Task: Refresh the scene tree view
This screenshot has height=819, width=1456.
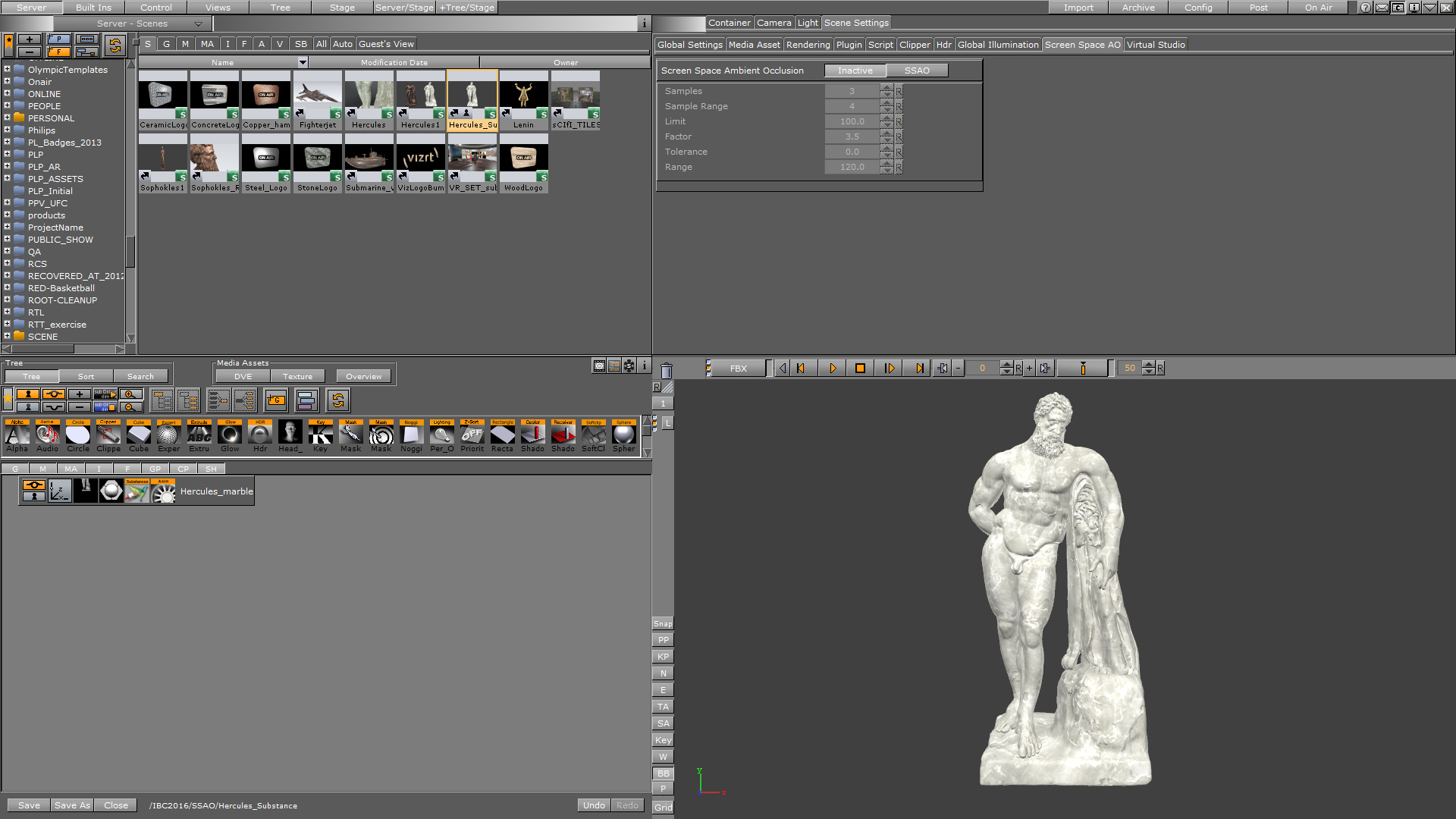Action: pos(338,400)
